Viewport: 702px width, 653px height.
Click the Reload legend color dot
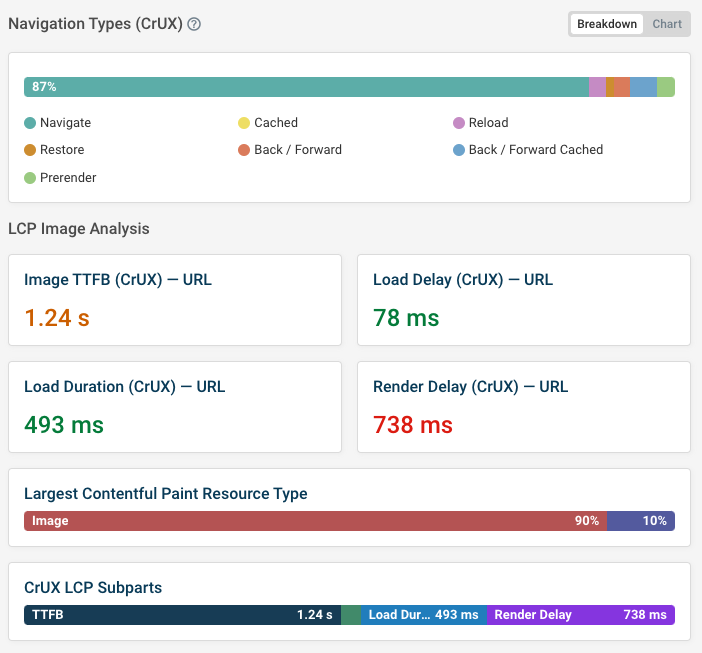tap(459, 123)
